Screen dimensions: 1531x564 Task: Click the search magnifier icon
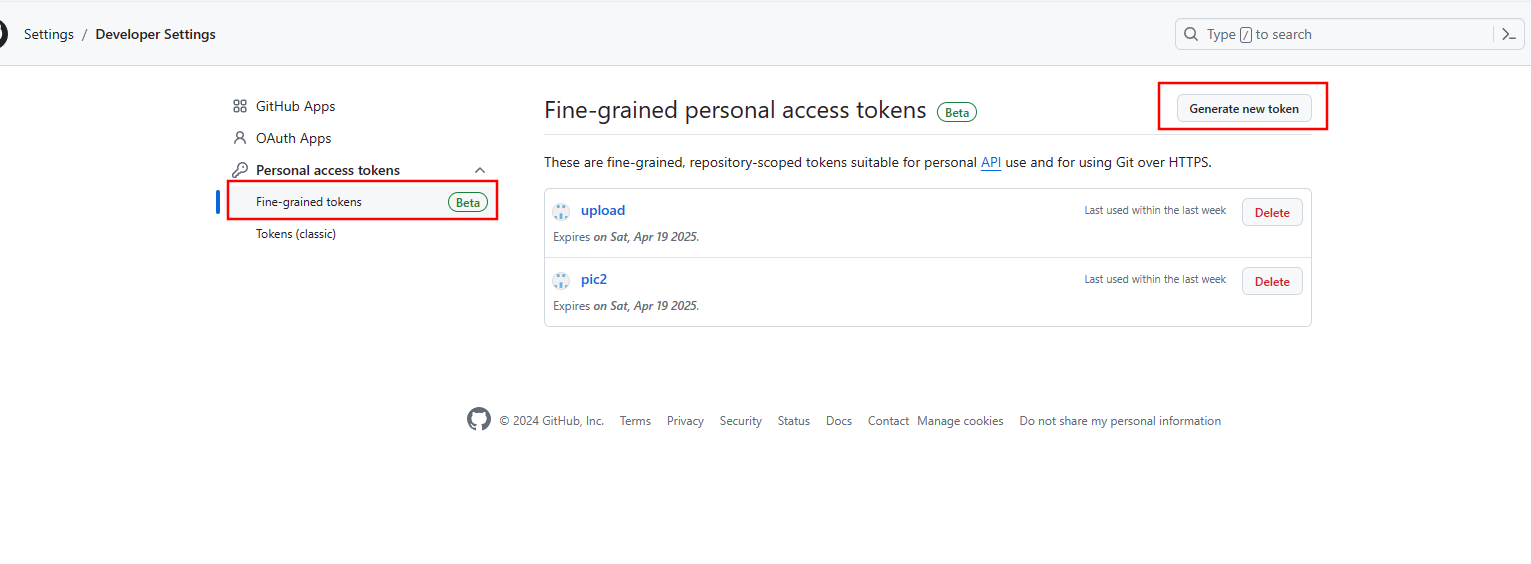(1191, 34)
